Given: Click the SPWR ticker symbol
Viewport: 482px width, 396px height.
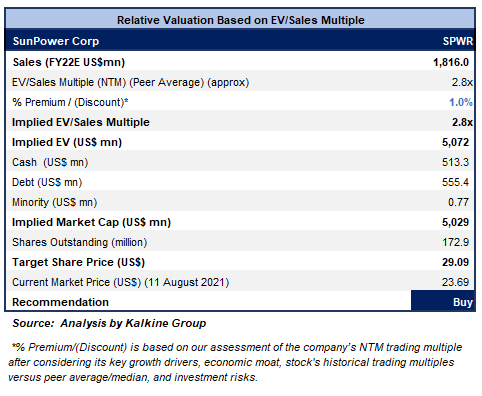Looking at the screenshot, I should click(x=458, y=41).
